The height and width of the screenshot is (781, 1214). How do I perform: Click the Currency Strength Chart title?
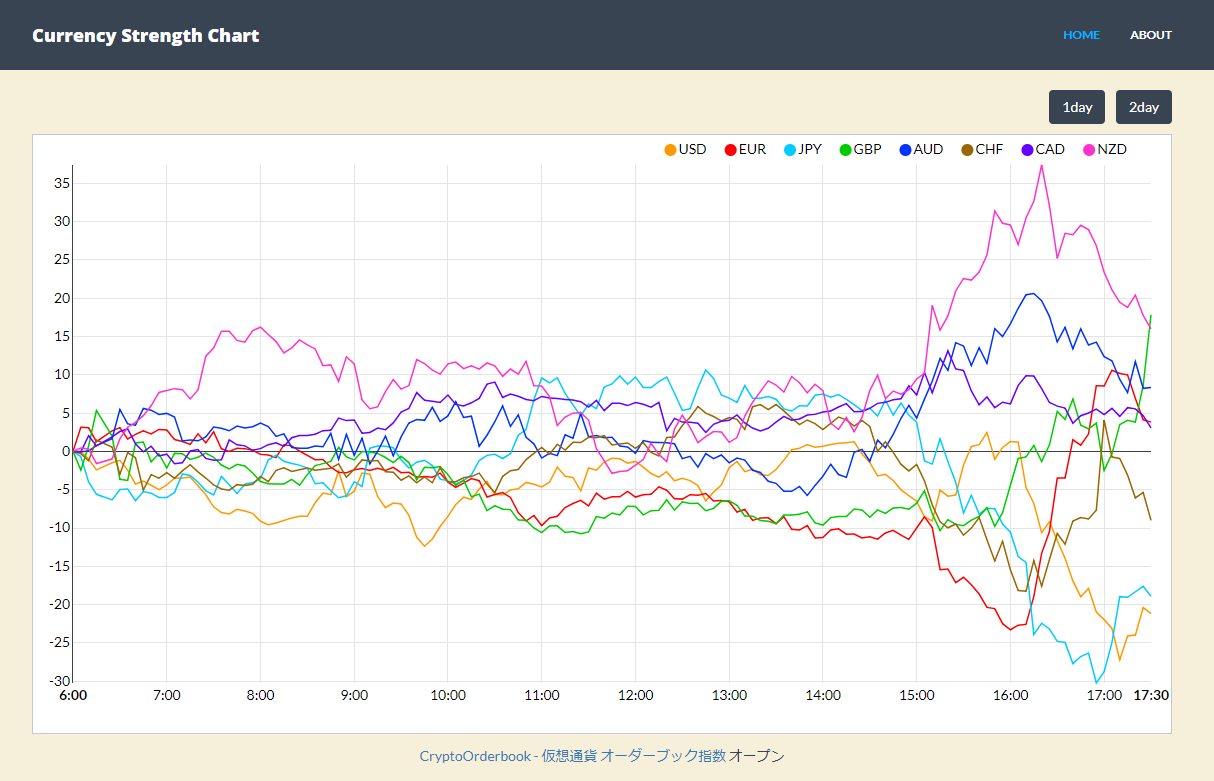coord(145,36)
